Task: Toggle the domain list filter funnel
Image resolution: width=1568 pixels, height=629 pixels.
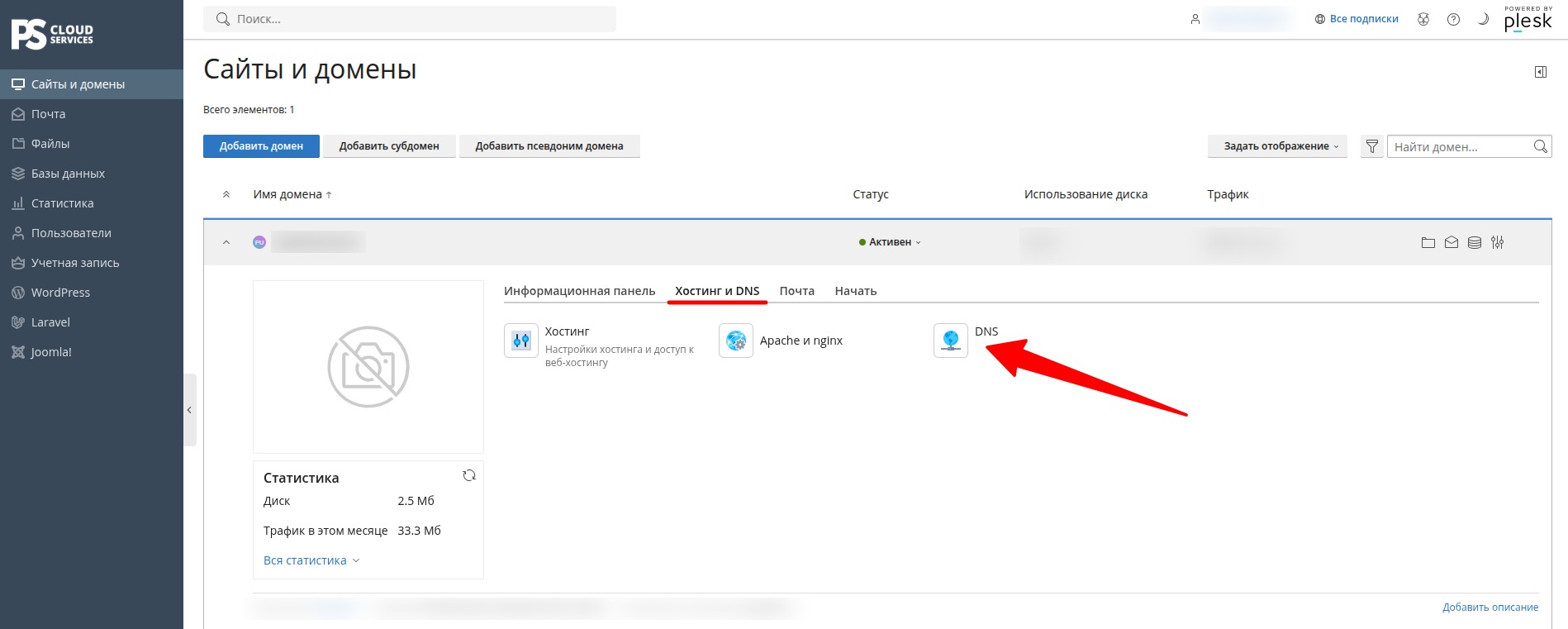Action: click(x=1372, y=146)
